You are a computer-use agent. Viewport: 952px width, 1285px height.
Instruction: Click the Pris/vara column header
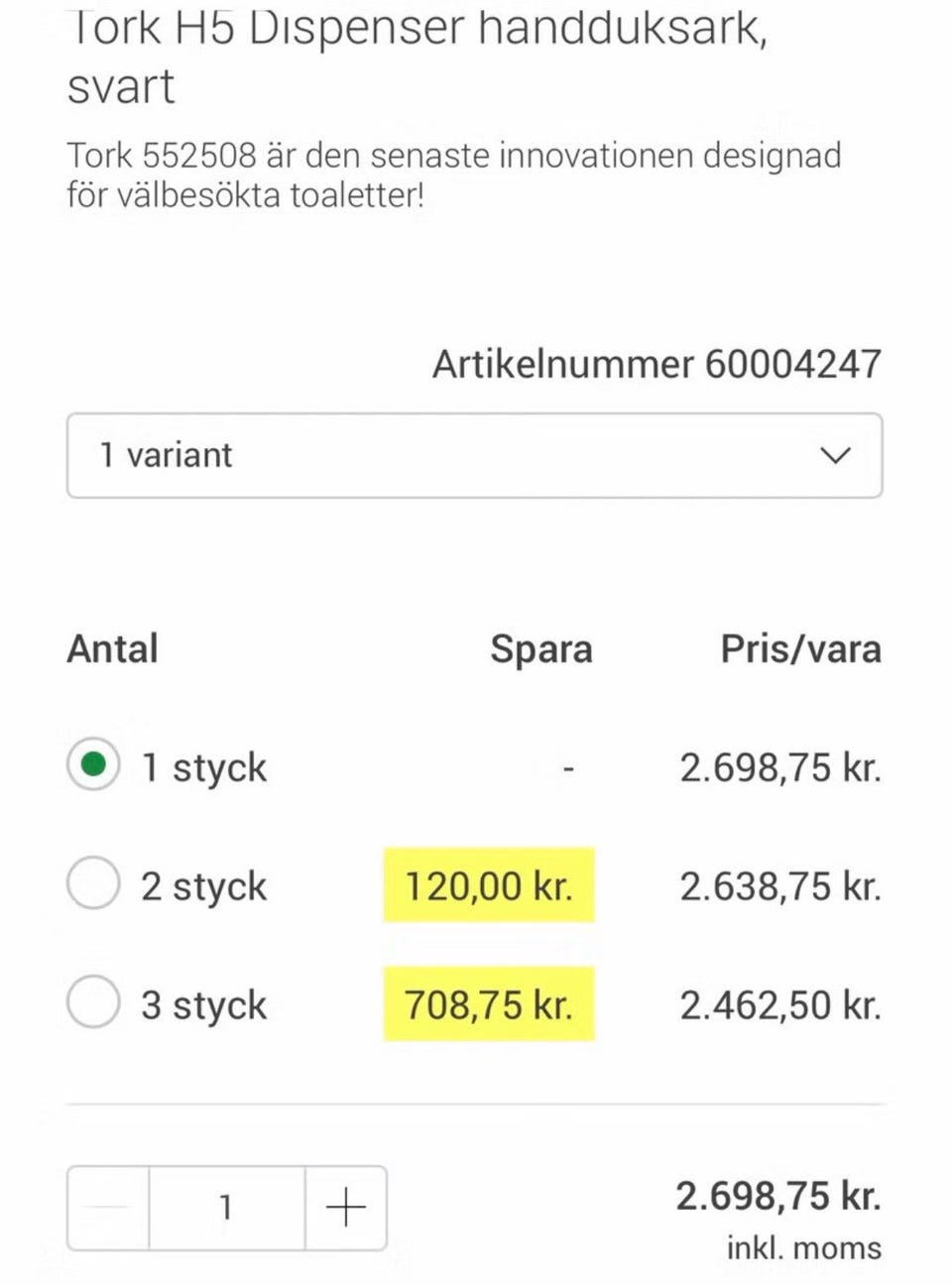800,649
